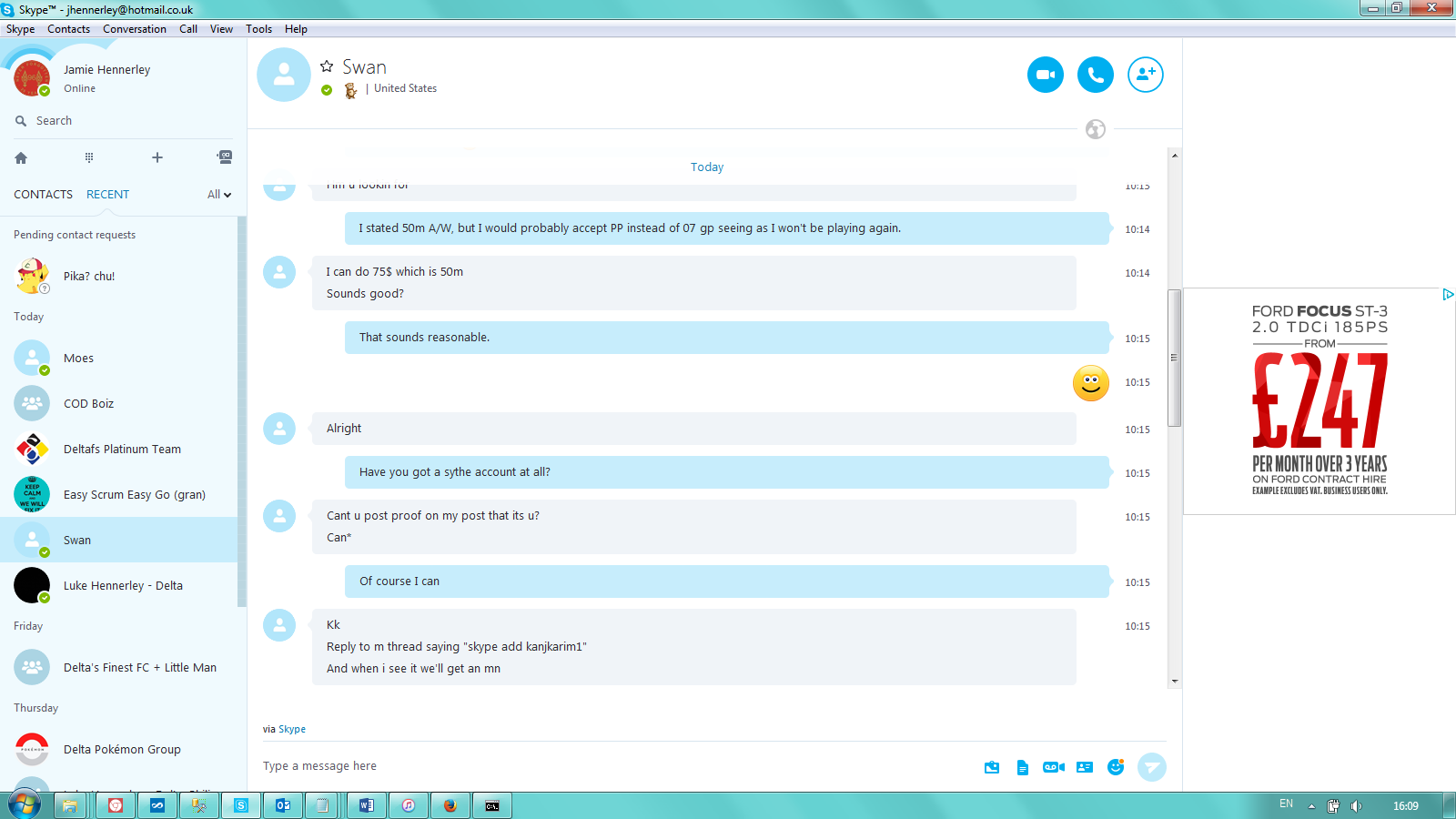Open the Deltafs Platinum Team chat
Screen dimensions: 1456x819
click(118, 449)
